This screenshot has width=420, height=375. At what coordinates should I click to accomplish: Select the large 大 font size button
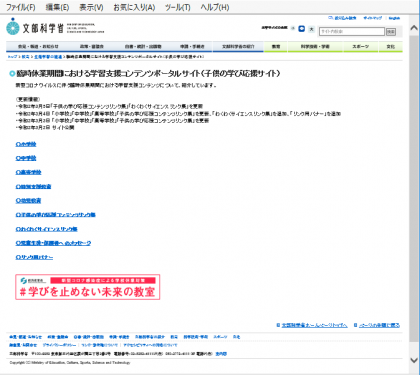point(311,29)
